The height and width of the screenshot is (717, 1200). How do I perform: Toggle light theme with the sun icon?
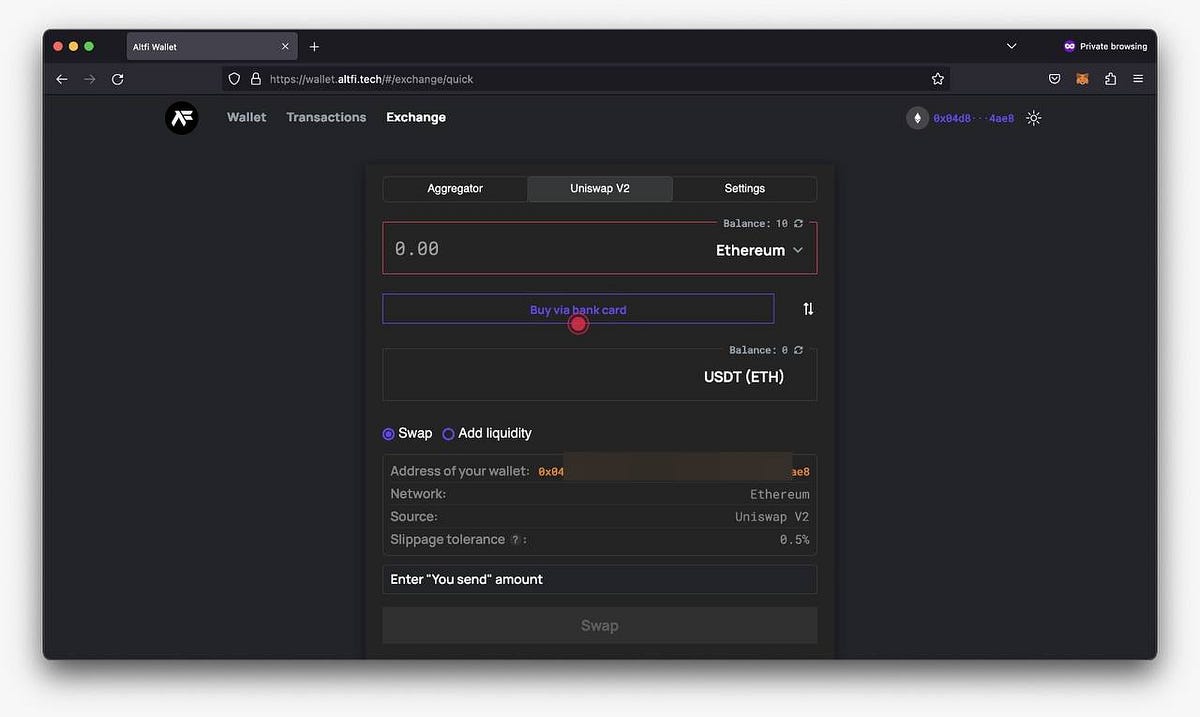coord(1034,117)
